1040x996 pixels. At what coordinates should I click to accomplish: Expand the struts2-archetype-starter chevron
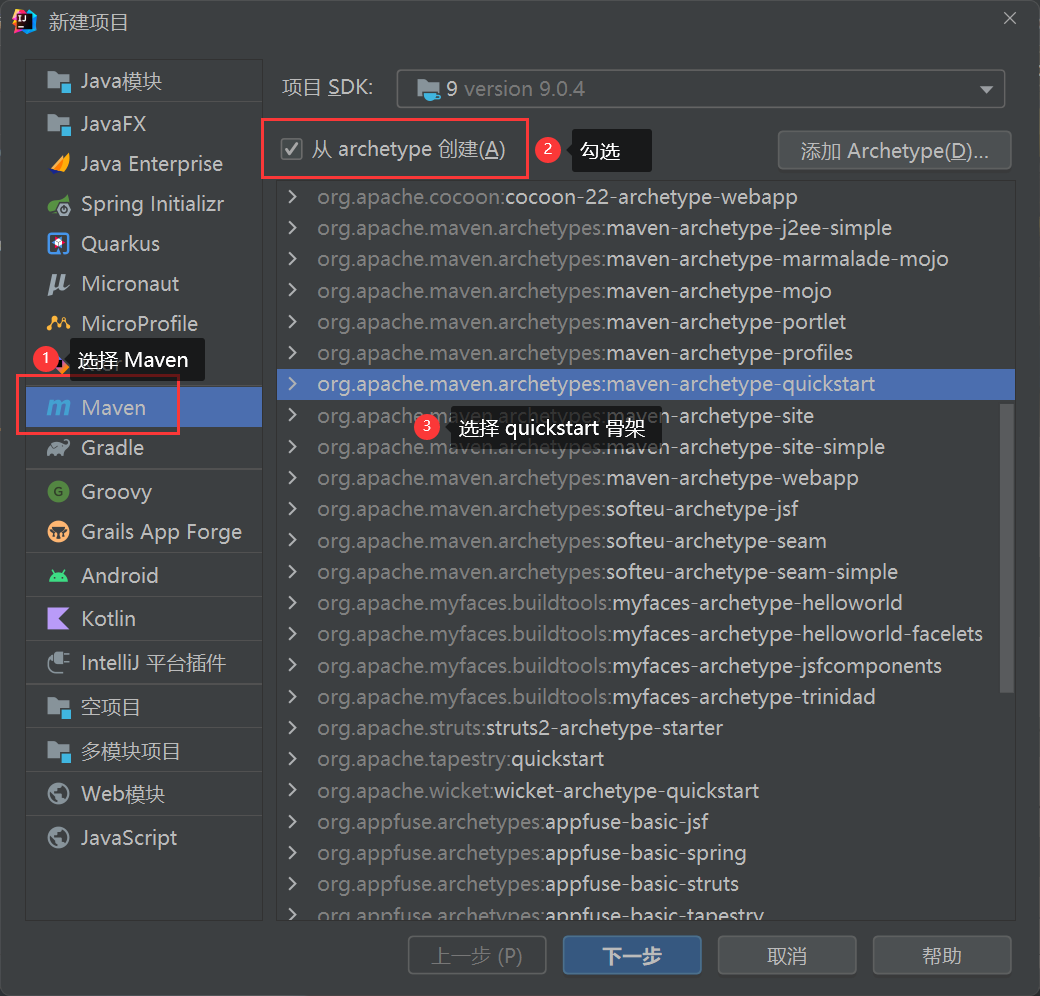292,728
